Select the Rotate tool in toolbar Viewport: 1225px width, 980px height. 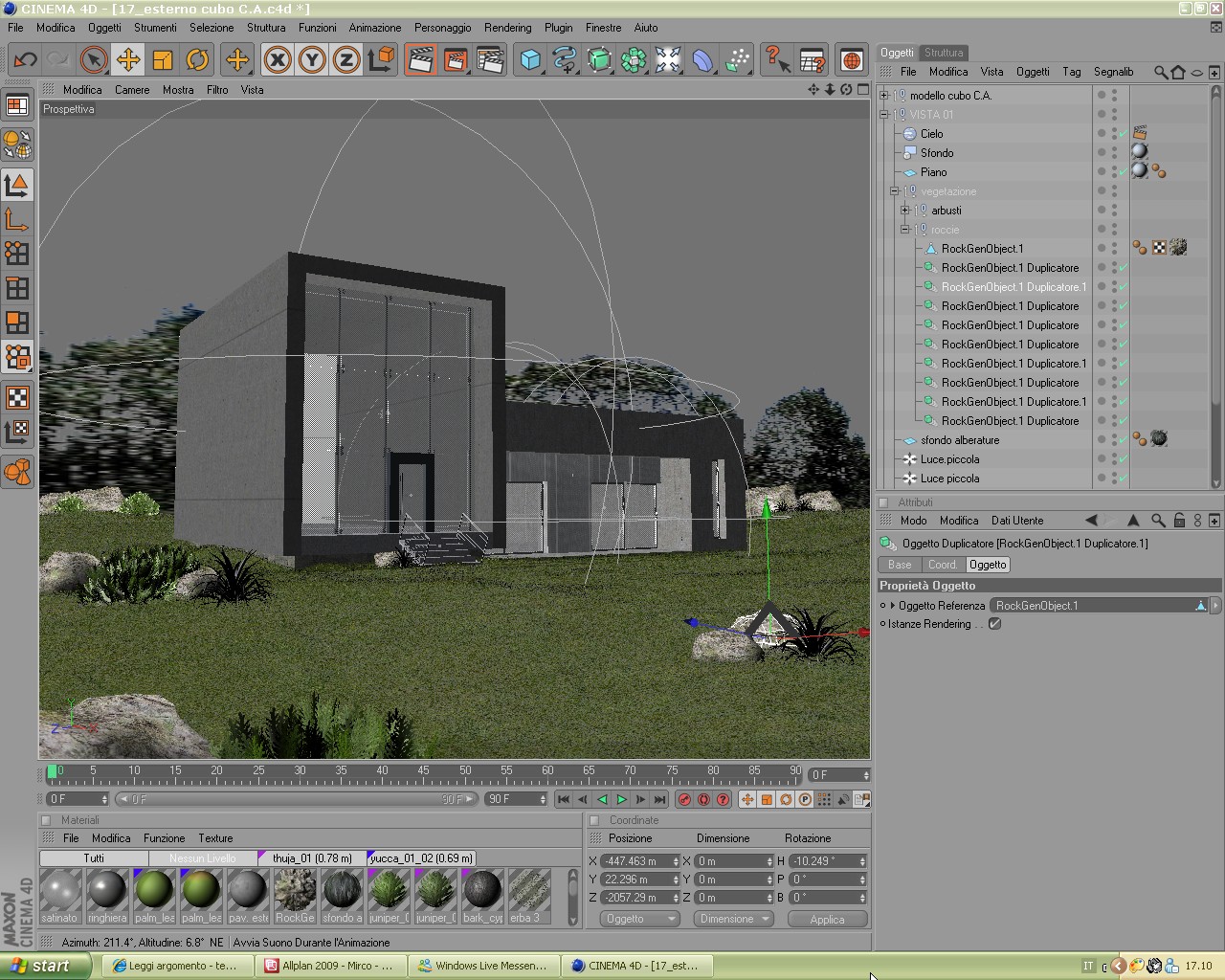(x=197, y=59)
